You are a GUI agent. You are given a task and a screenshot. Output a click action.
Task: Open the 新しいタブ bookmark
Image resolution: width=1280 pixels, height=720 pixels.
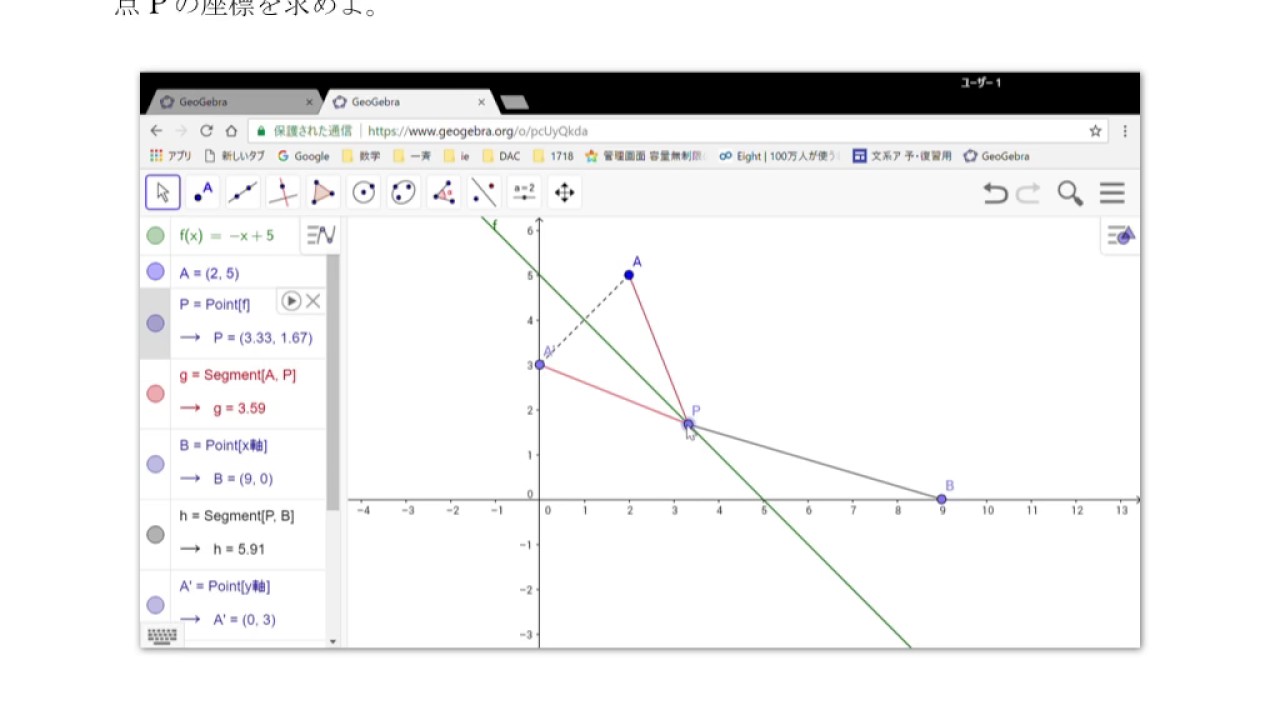point(235,156)
